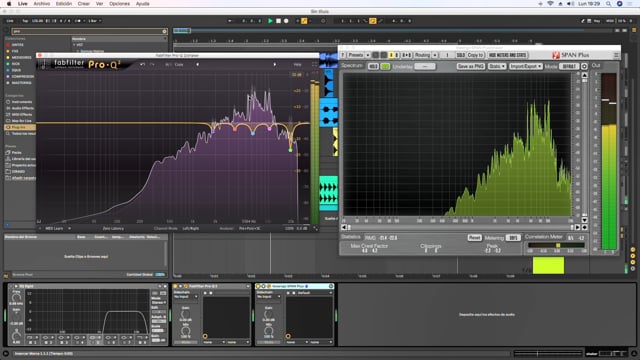Viewport: 640px width, 360px height.
Task: Select the green EQ band node in Pro-Q 3
Action: [291, 150]
